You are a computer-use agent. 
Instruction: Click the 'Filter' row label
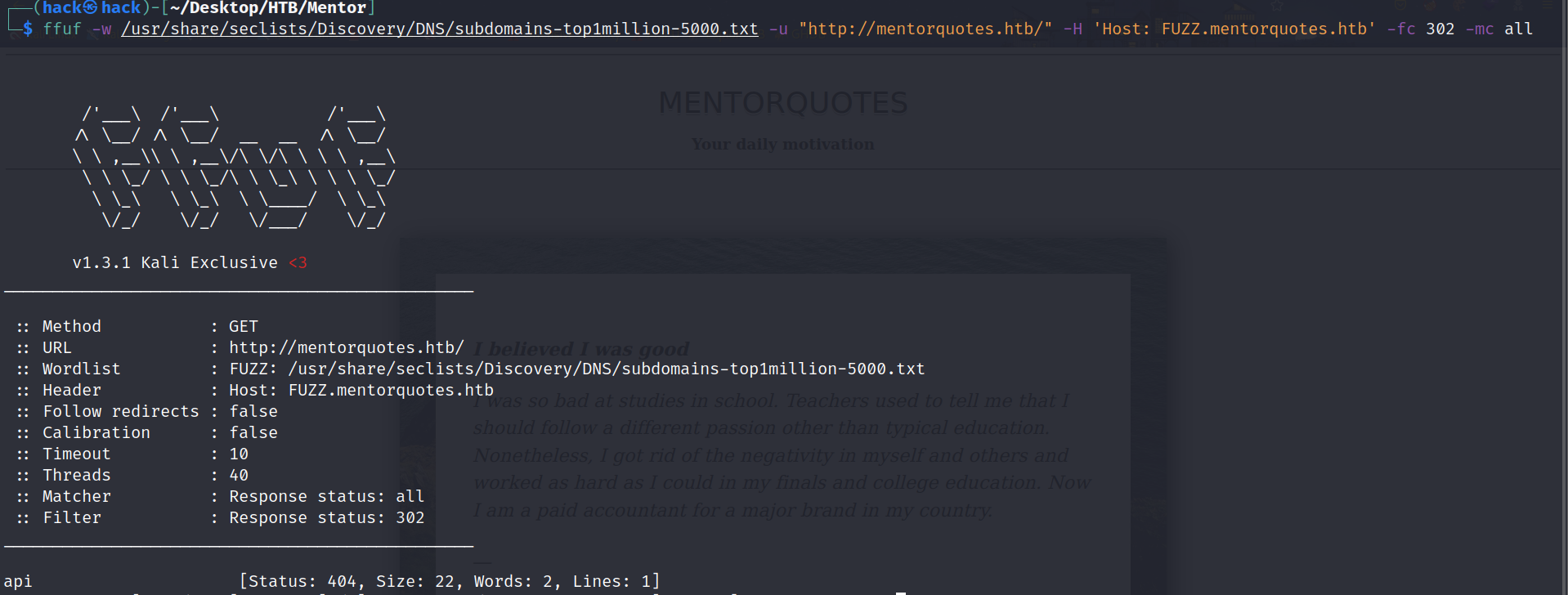tap(72, 517)
